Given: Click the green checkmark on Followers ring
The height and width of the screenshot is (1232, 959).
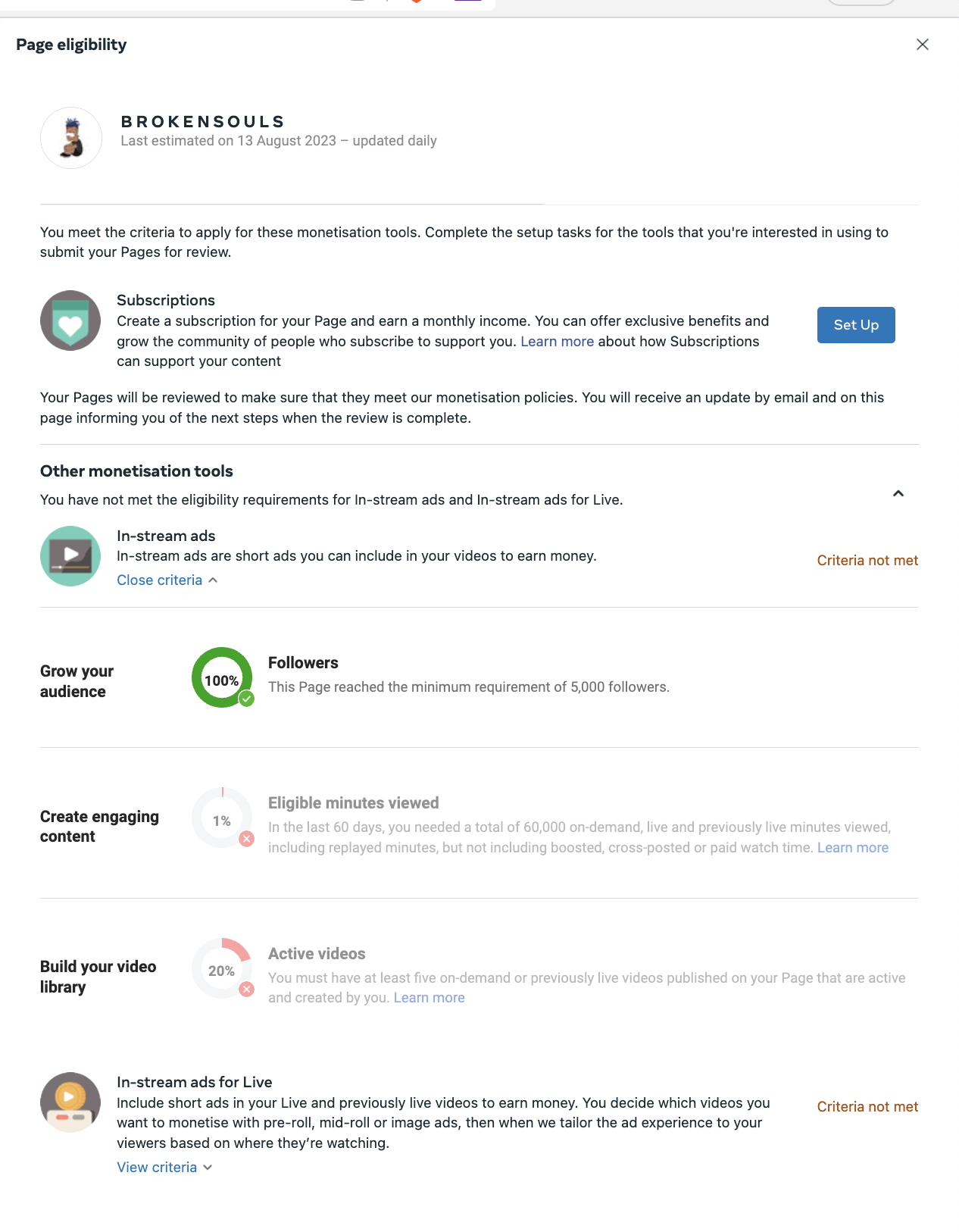Looking at the screenshot, I should [246, 699].
